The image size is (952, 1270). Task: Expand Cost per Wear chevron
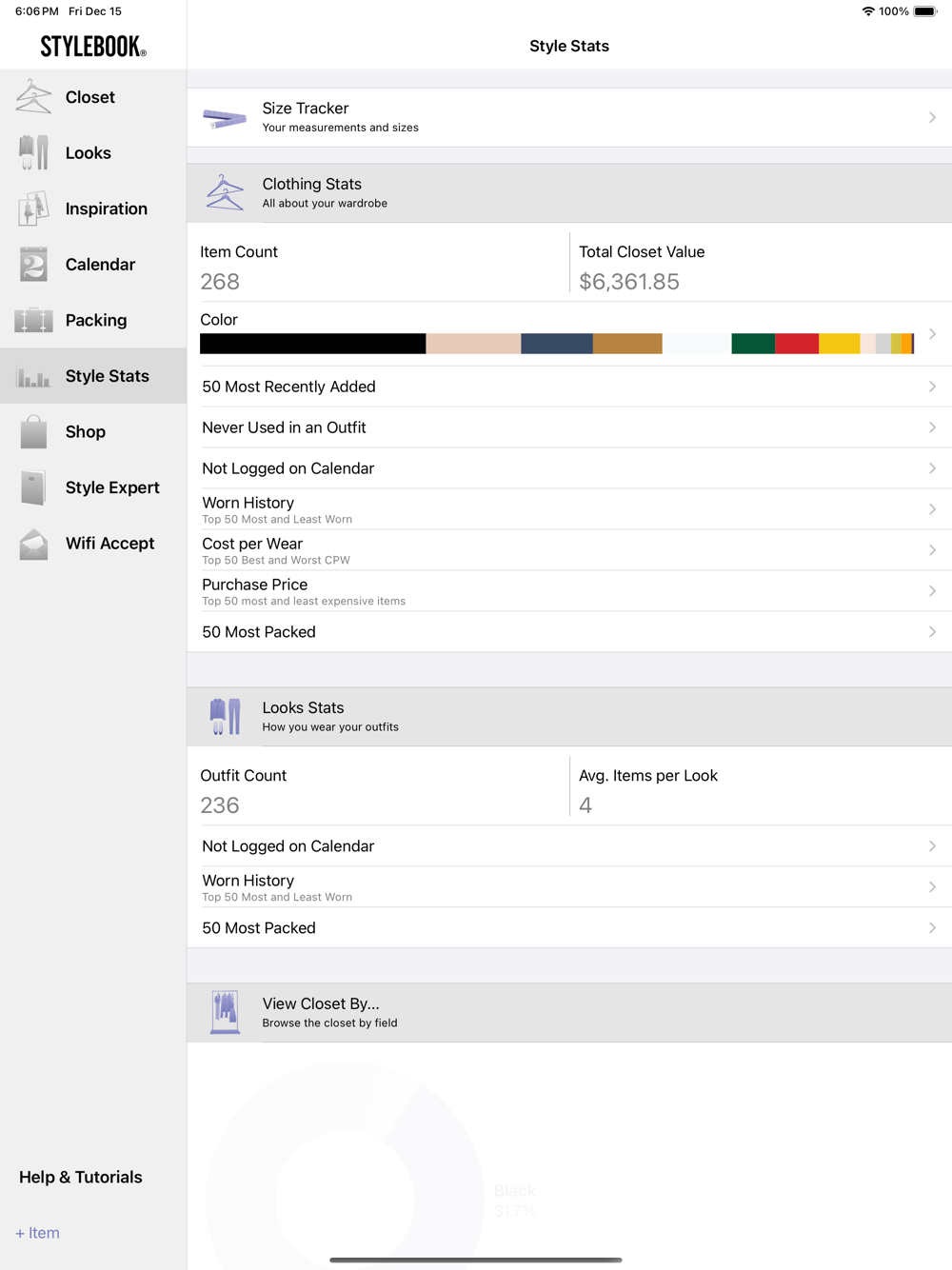tap(932, 550)
